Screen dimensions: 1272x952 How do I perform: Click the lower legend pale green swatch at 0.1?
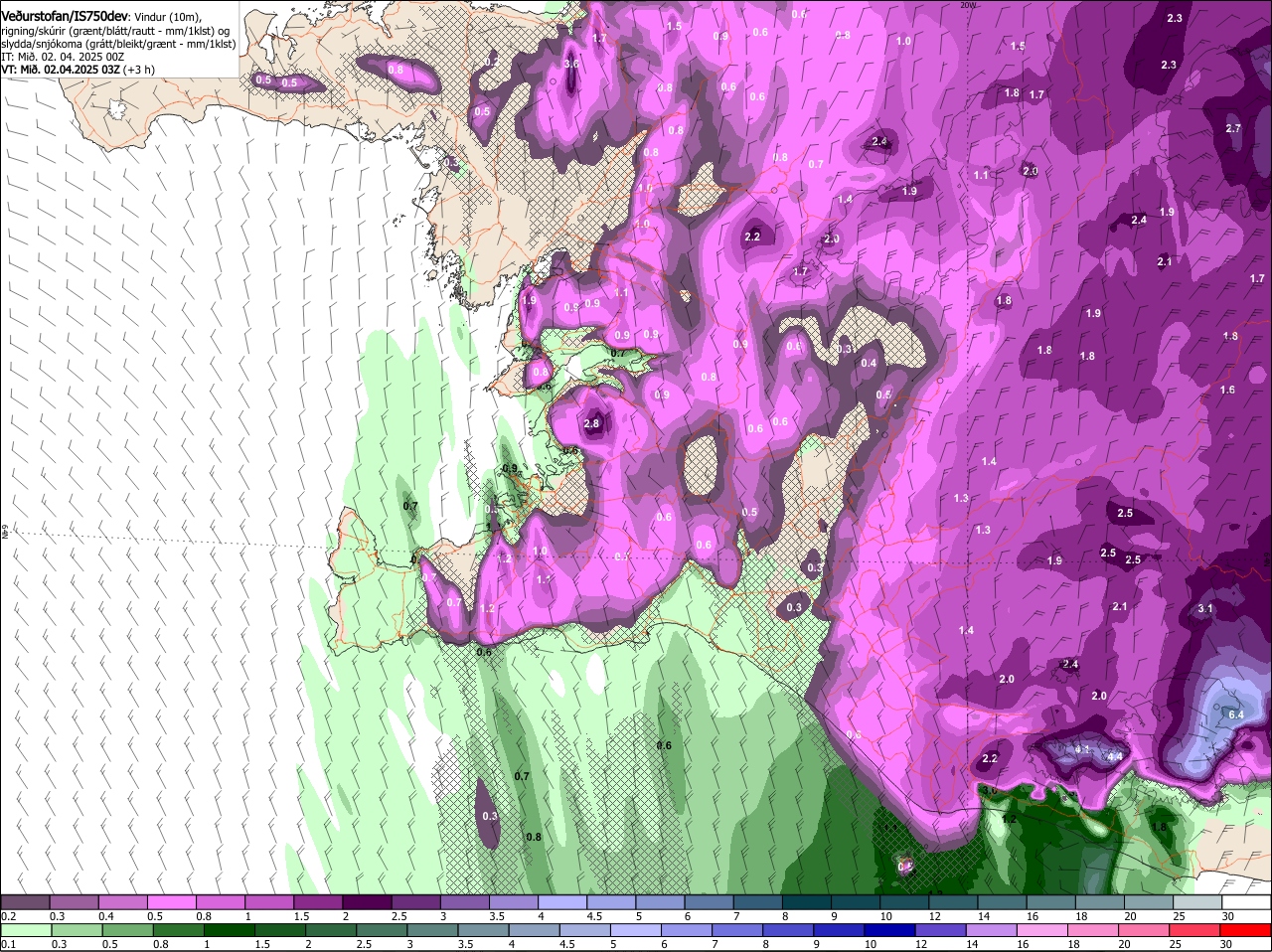point(25,929)
